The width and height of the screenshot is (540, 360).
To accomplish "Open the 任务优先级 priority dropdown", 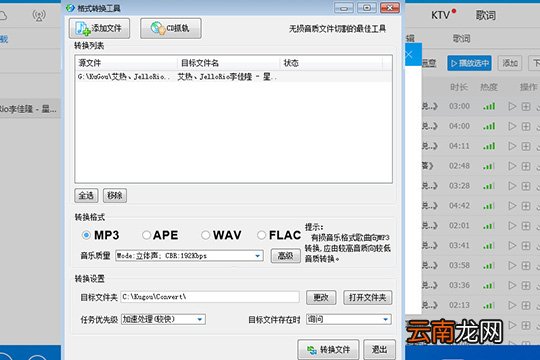I will pyautogui.click(x=163, y=319).
